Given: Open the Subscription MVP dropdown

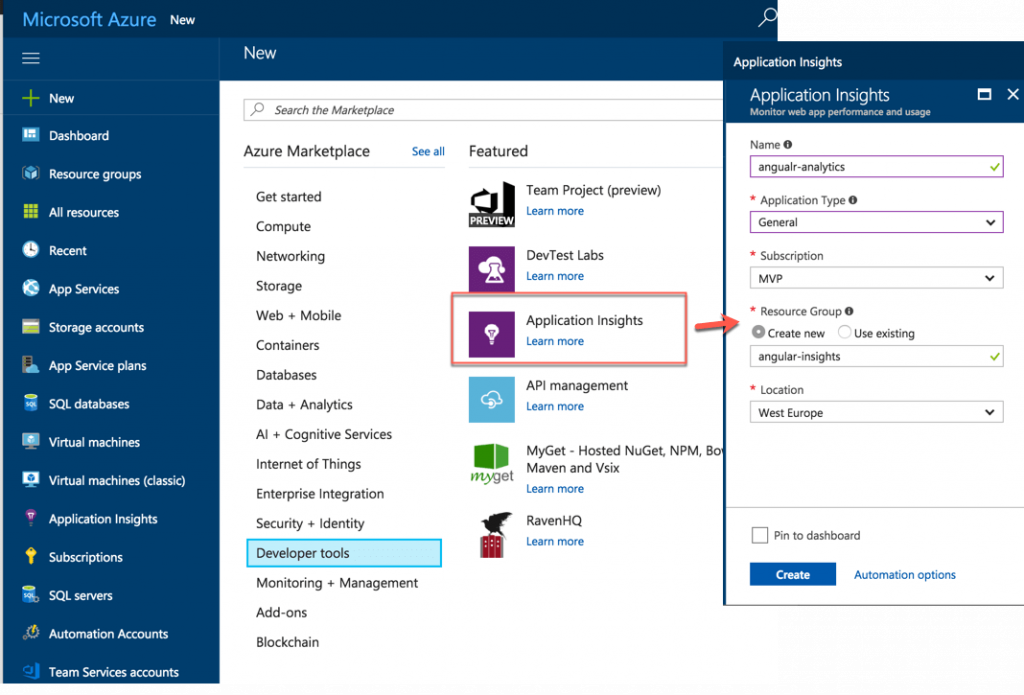Looking at the screenshot, I should pos(876,278).
